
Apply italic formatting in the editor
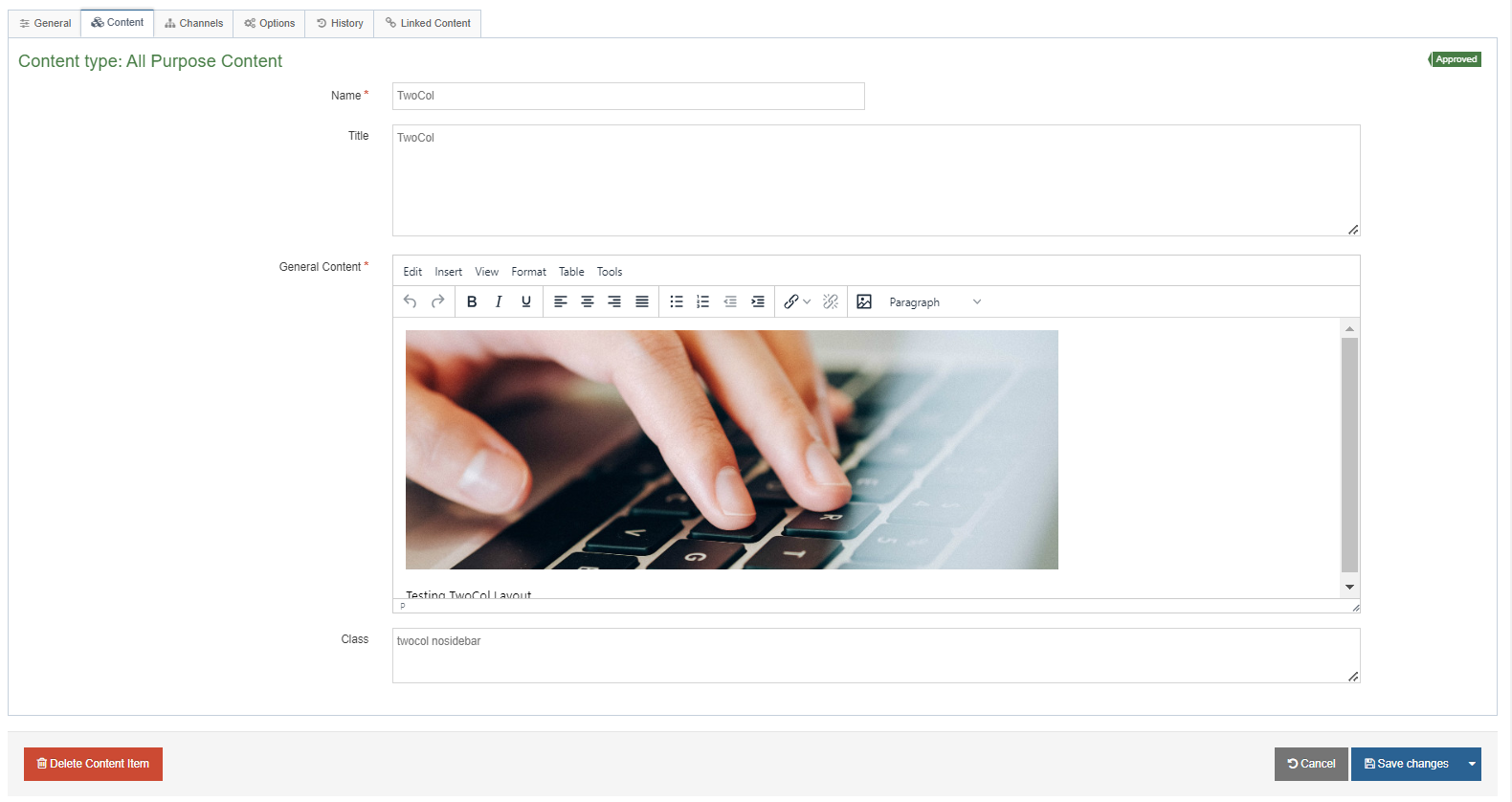pos(499,301)
